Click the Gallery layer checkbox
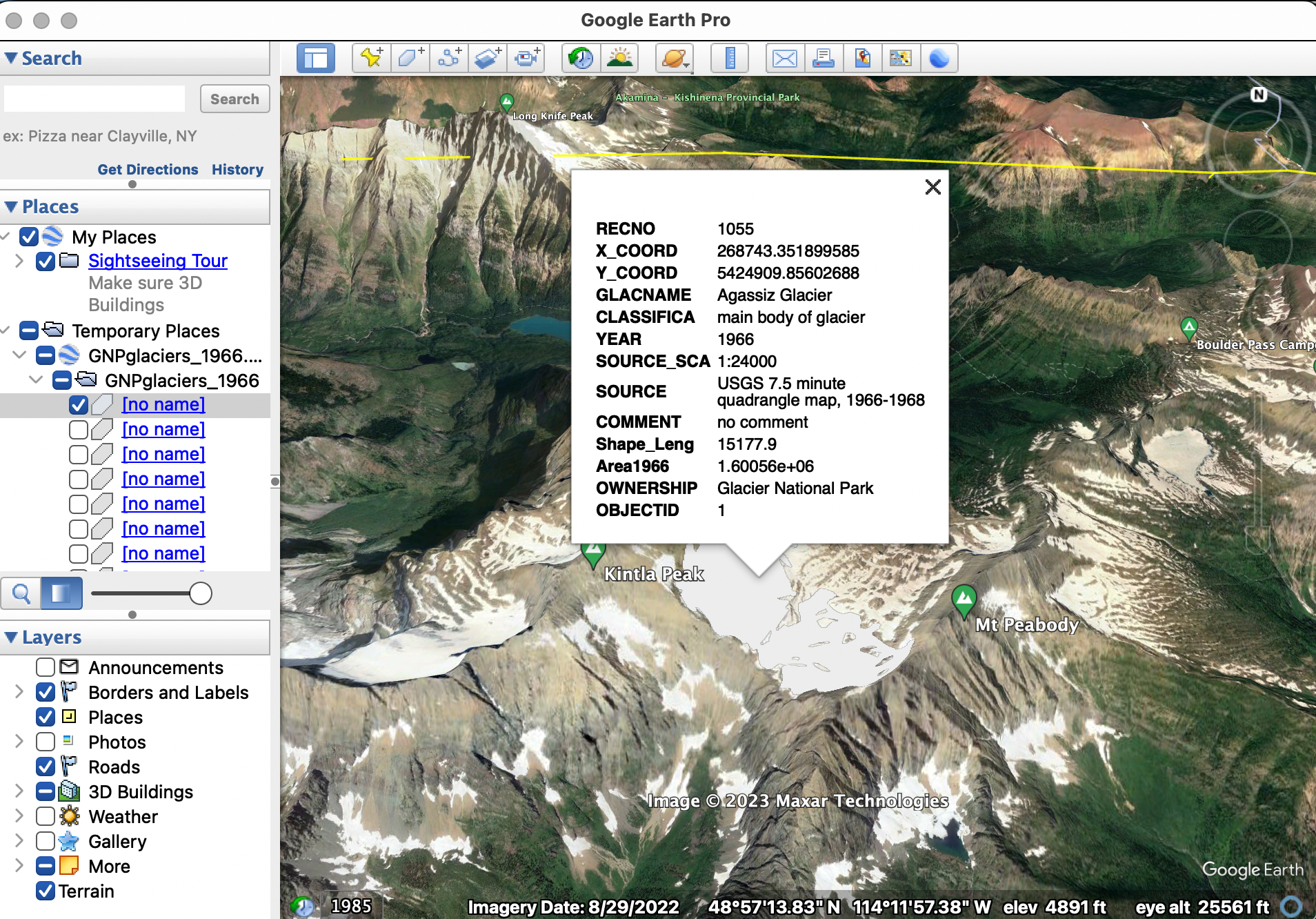Screen dimensions: 1316x919 tap(46, 841)
